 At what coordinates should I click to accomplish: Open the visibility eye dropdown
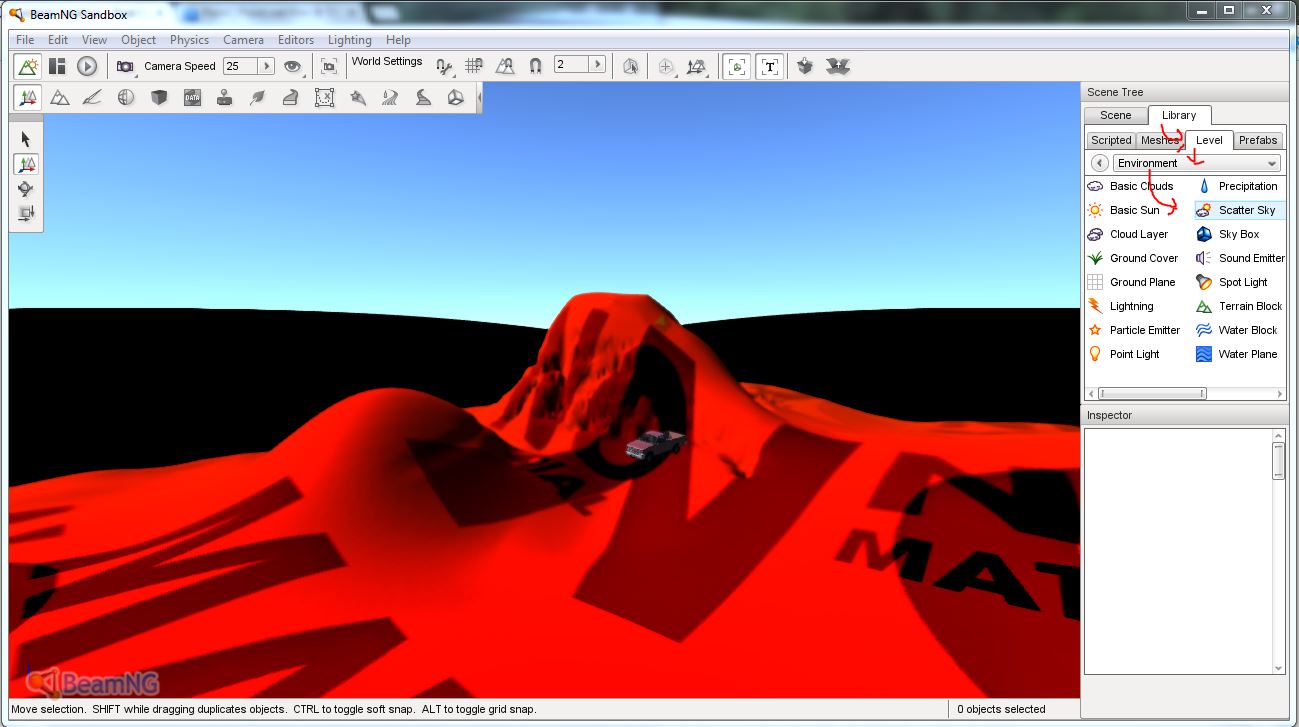point(293,66)
